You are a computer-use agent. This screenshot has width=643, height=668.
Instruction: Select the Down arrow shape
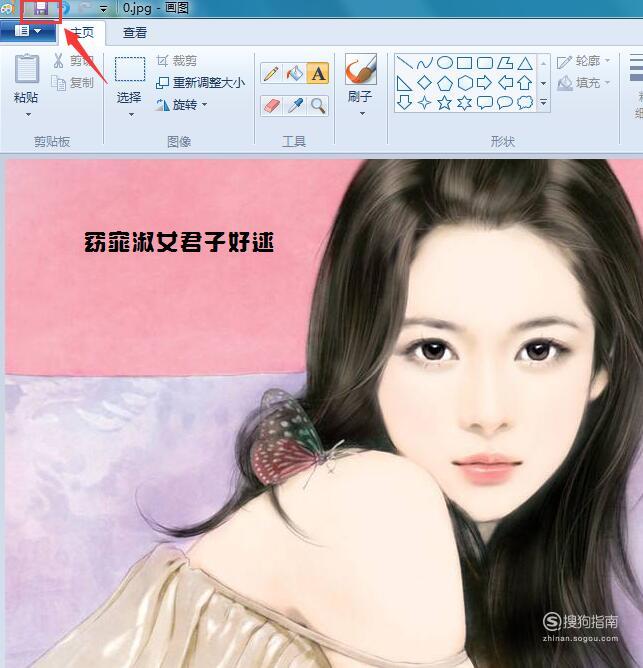coord(404,103)
